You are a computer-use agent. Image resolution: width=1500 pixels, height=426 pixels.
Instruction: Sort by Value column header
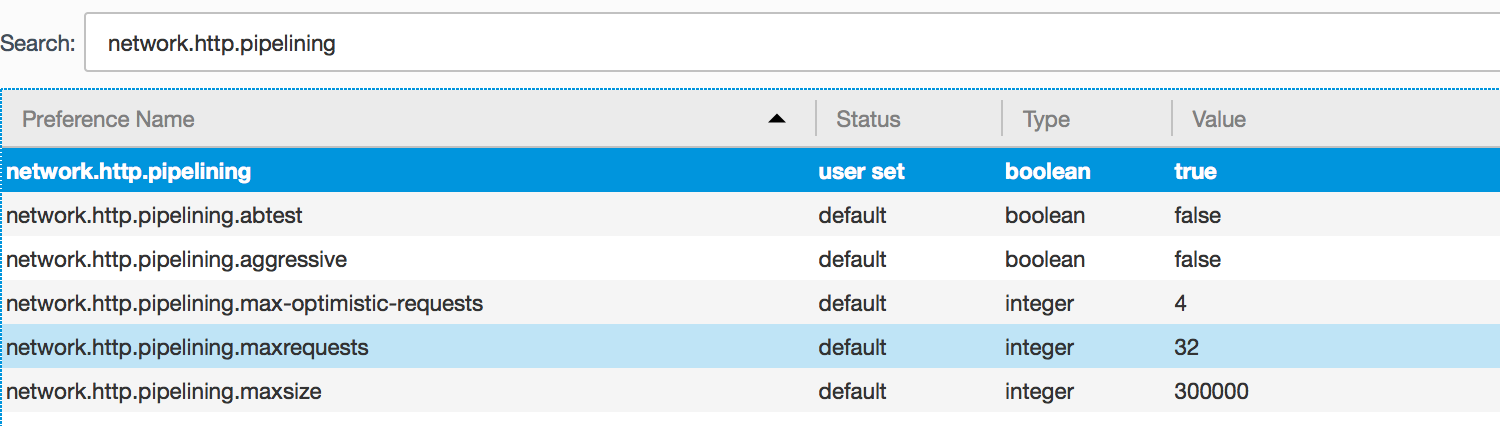(x=1218, y=120)
